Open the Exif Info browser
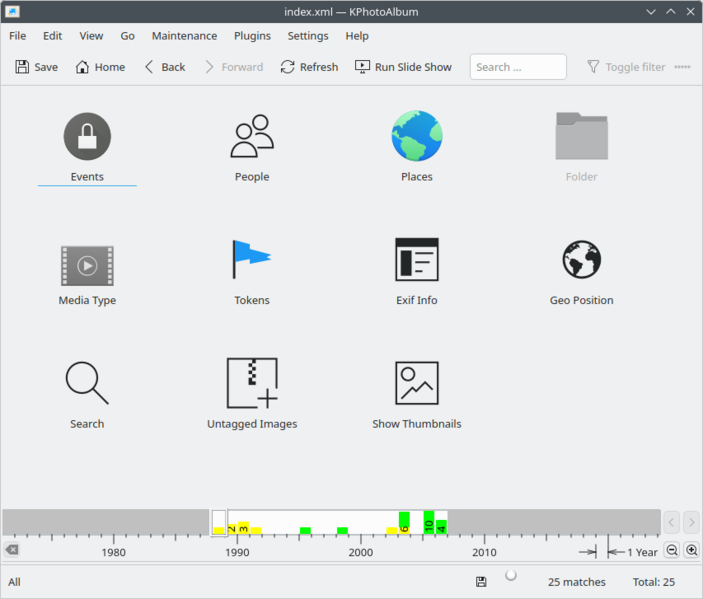The width and height of the screenshot is (703, 599). (416, 260)
